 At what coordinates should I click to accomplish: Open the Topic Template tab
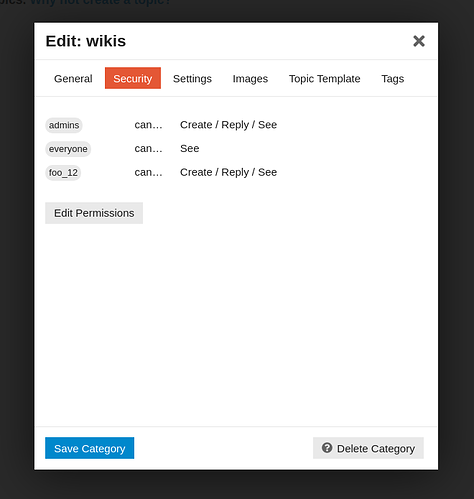tap(324, 78)
